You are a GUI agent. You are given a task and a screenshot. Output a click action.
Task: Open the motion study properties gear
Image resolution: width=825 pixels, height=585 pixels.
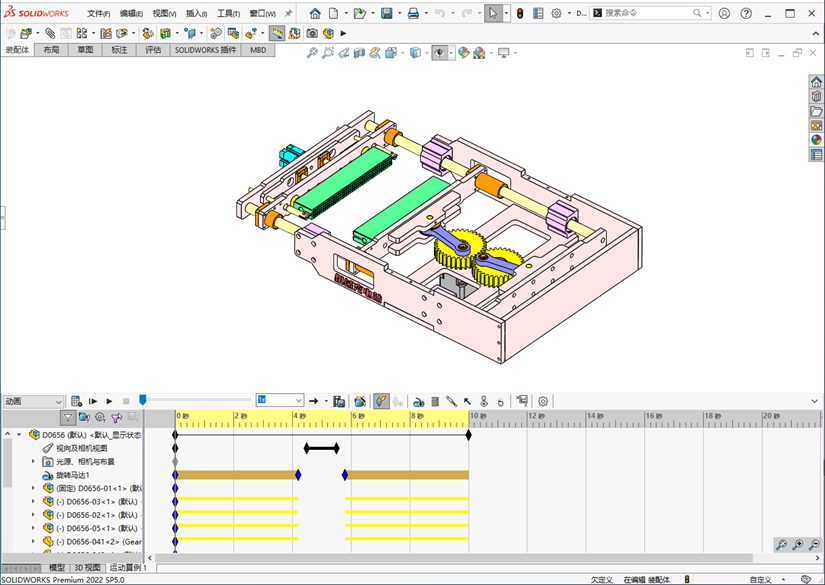[544, 401]
